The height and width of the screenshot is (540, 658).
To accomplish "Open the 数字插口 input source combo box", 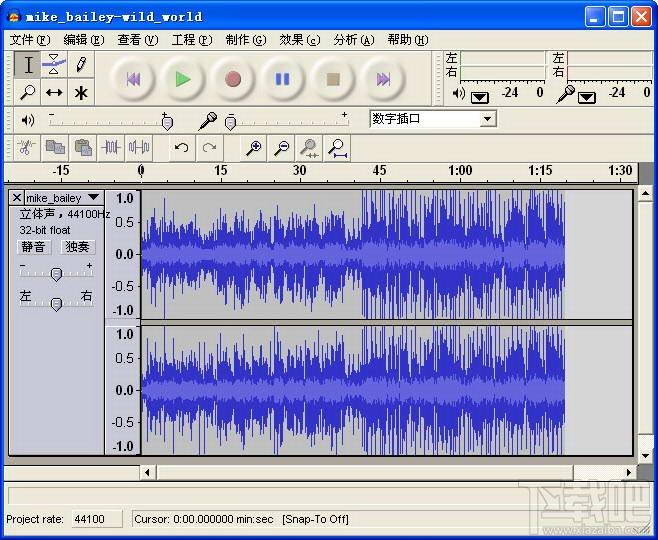I will [x=433, y=119].
